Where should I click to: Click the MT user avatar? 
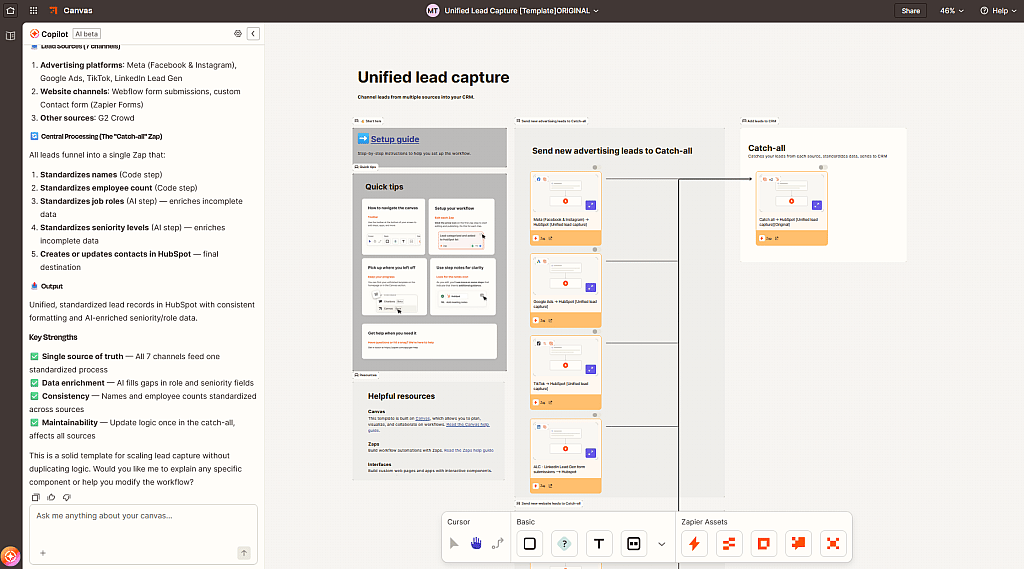432,10
